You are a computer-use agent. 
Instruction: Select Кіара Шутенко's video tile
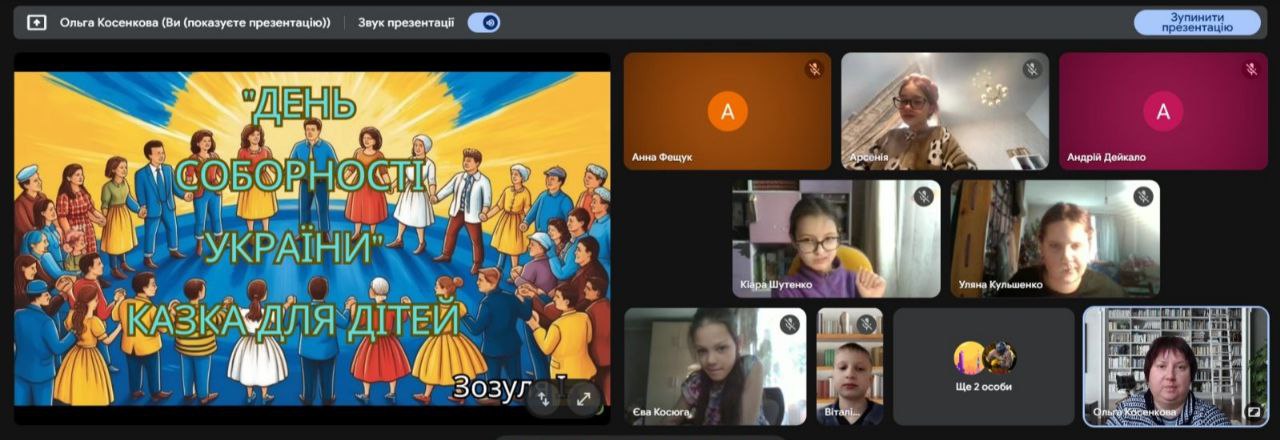coord(836,238)
